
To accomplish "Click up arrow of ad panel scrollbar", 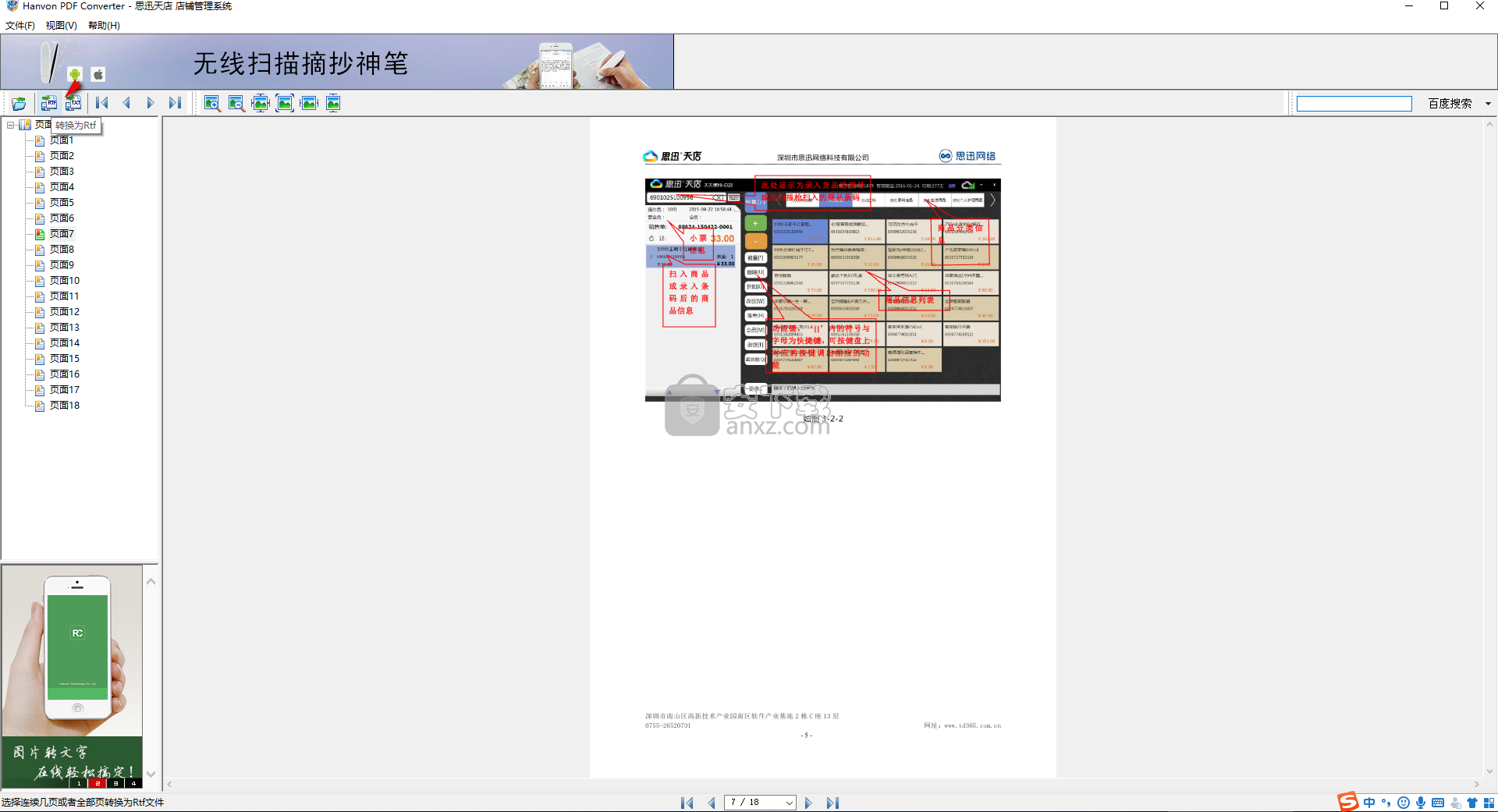I will [x=151, y=581].
